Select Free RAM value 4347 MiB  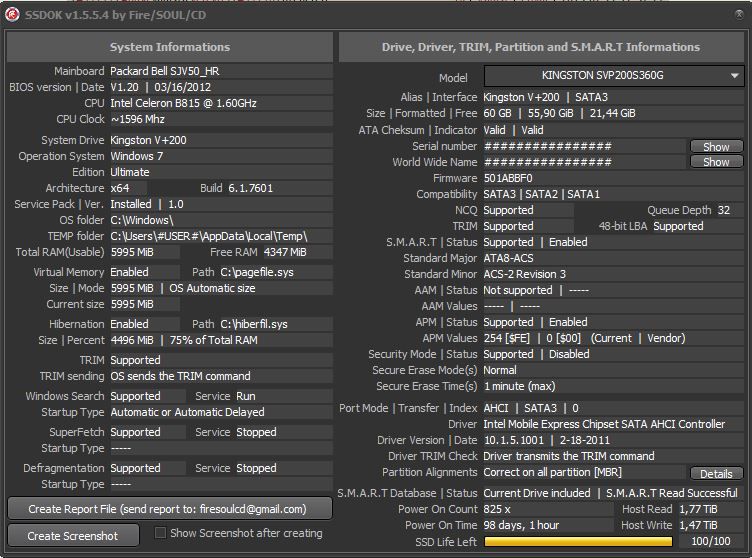tap(285, 252)
